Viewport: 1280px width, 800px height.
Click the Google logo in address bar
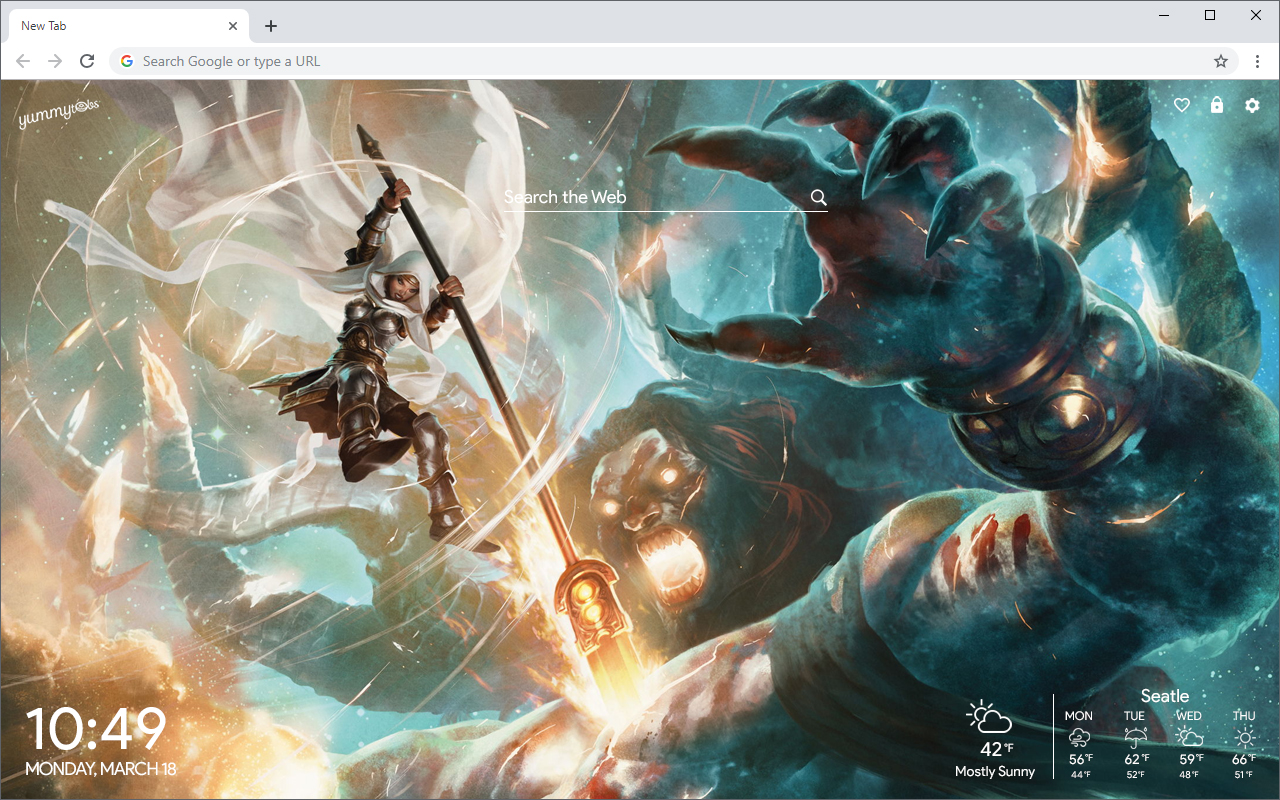(x=127, y=61)
